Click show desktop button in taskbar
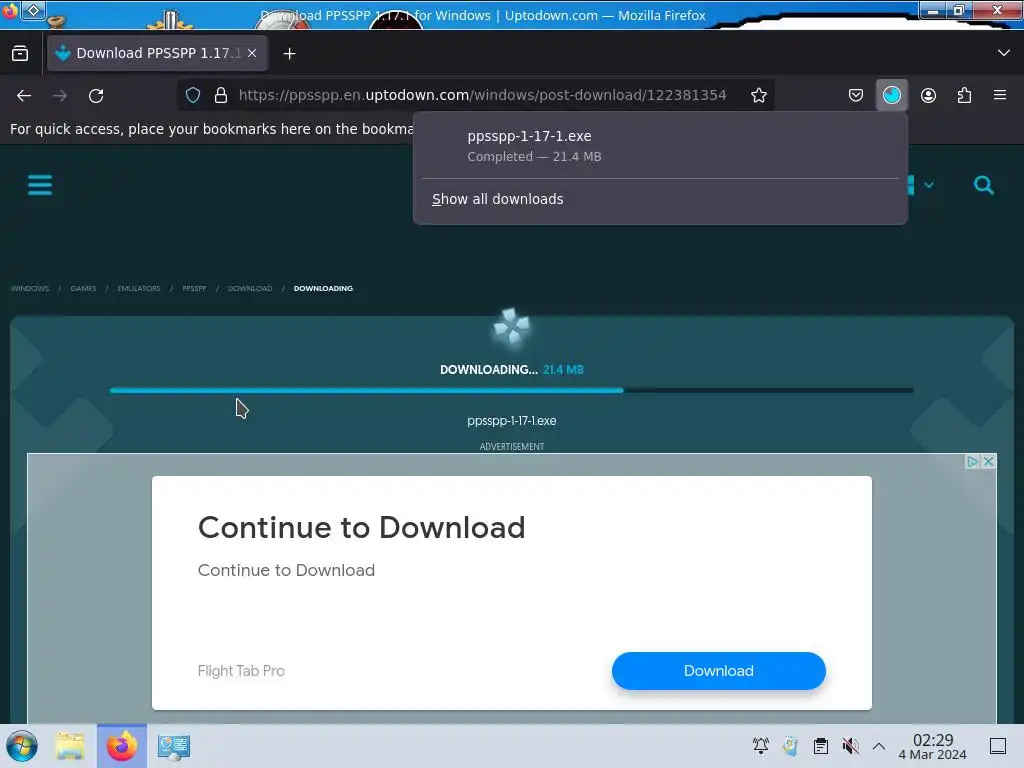This screenshot has height=768, width=1024. coord(998,746)
